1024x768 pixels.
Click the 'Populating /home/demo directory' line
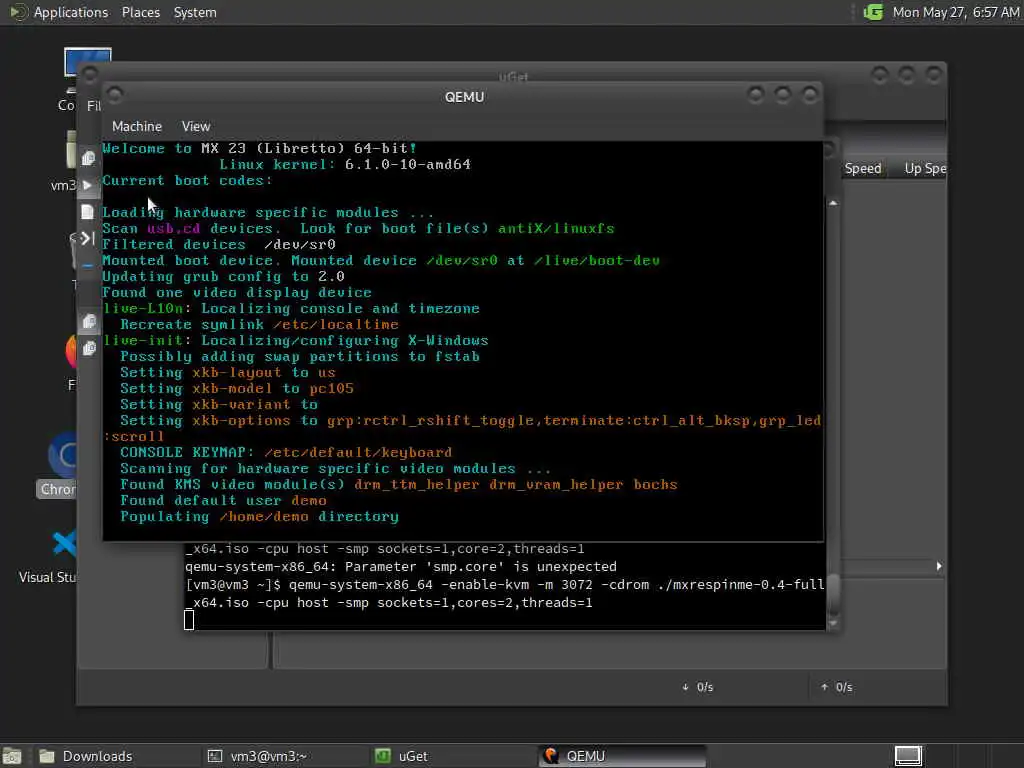pos(259,517)
